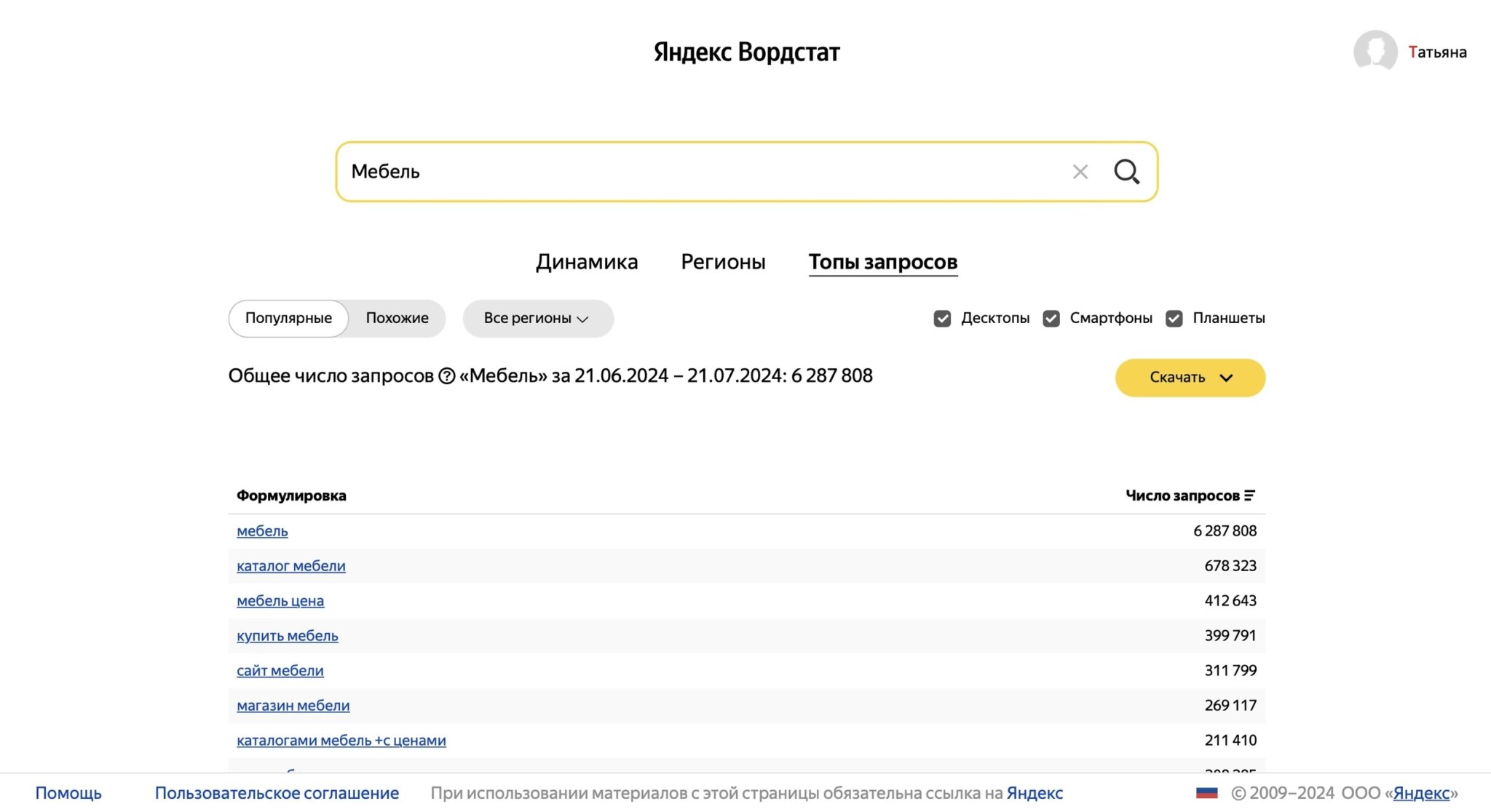Screen dimensions: 1491x812
Task: Click inside the Мебель search input
Action: click(699, 172)
